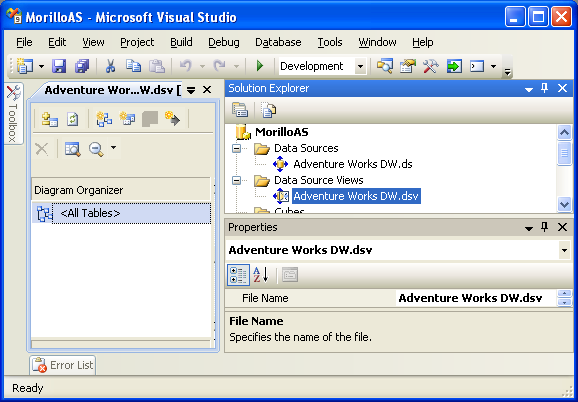Image resolution: width=578 pixels, height=402 pixels.
Task: Click the New Diagram designer icon
Action: (x=104, y=119)
